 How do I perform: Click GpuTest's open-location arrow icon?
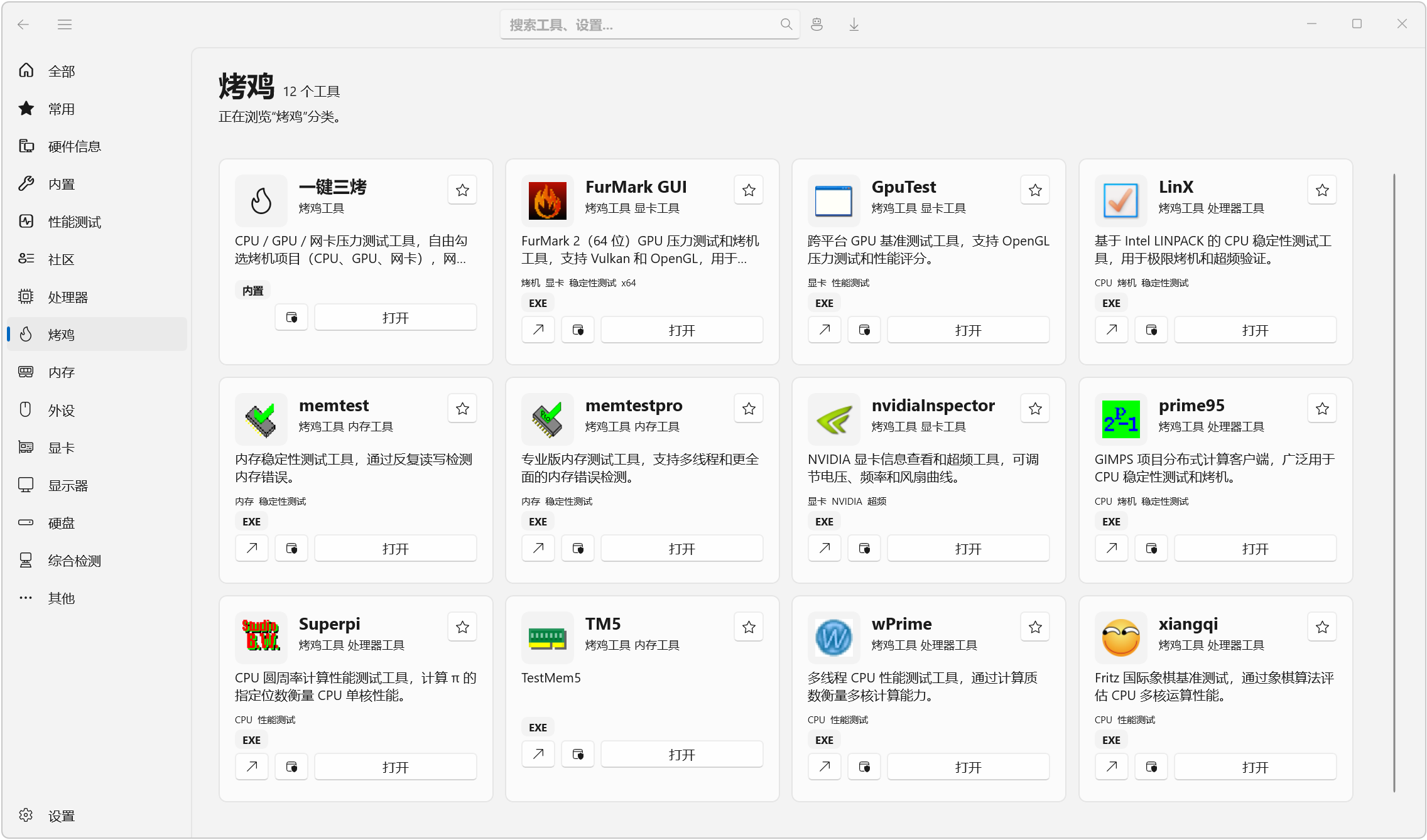click(825, 330)
